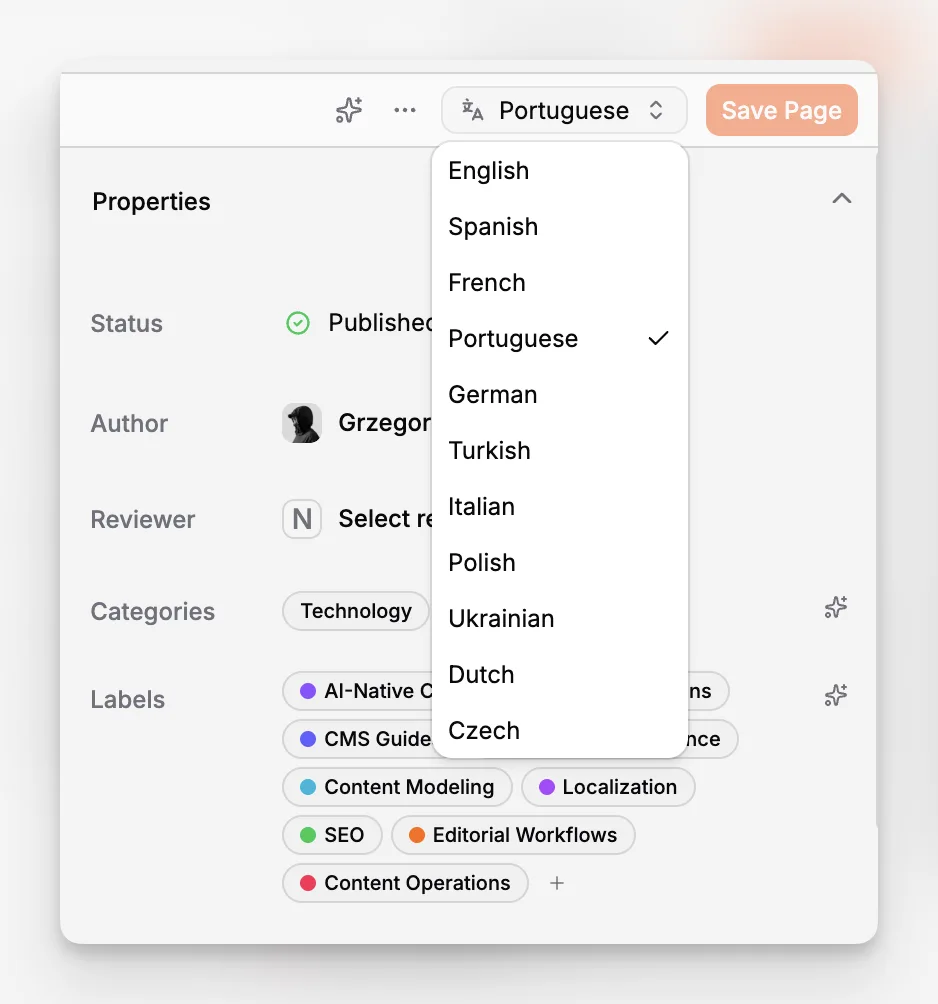
Task: Click the Grzegorz author name
Action: point(385,423)
